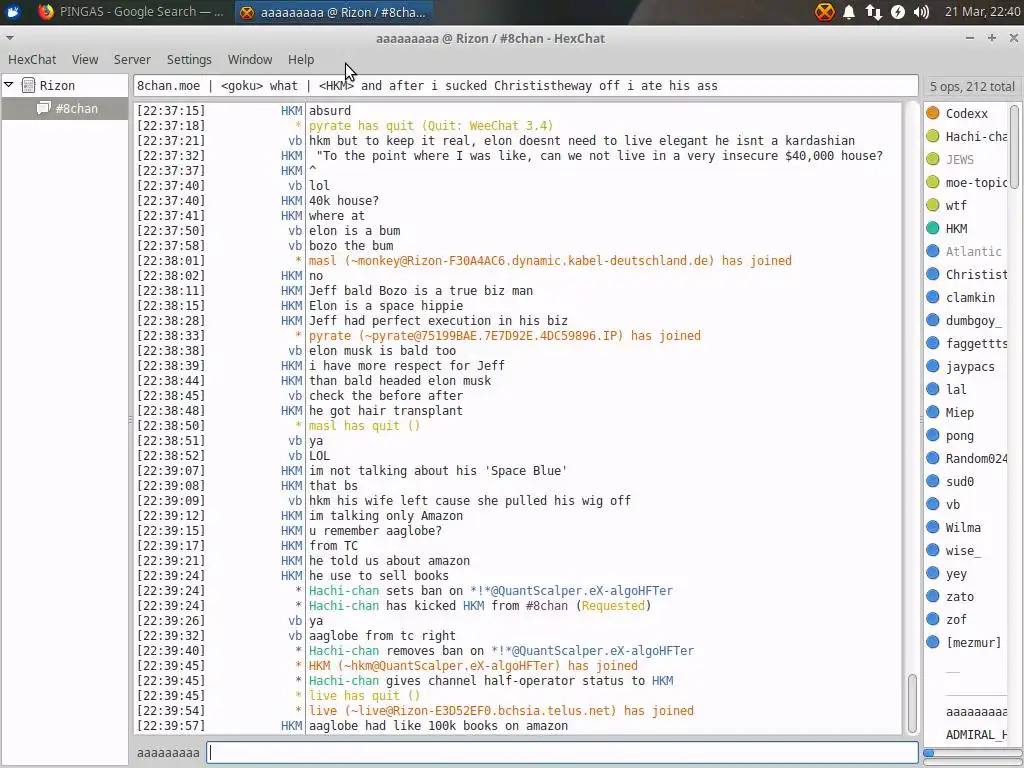Open the Window menu

pyautogui.click(x=249, y=59)
